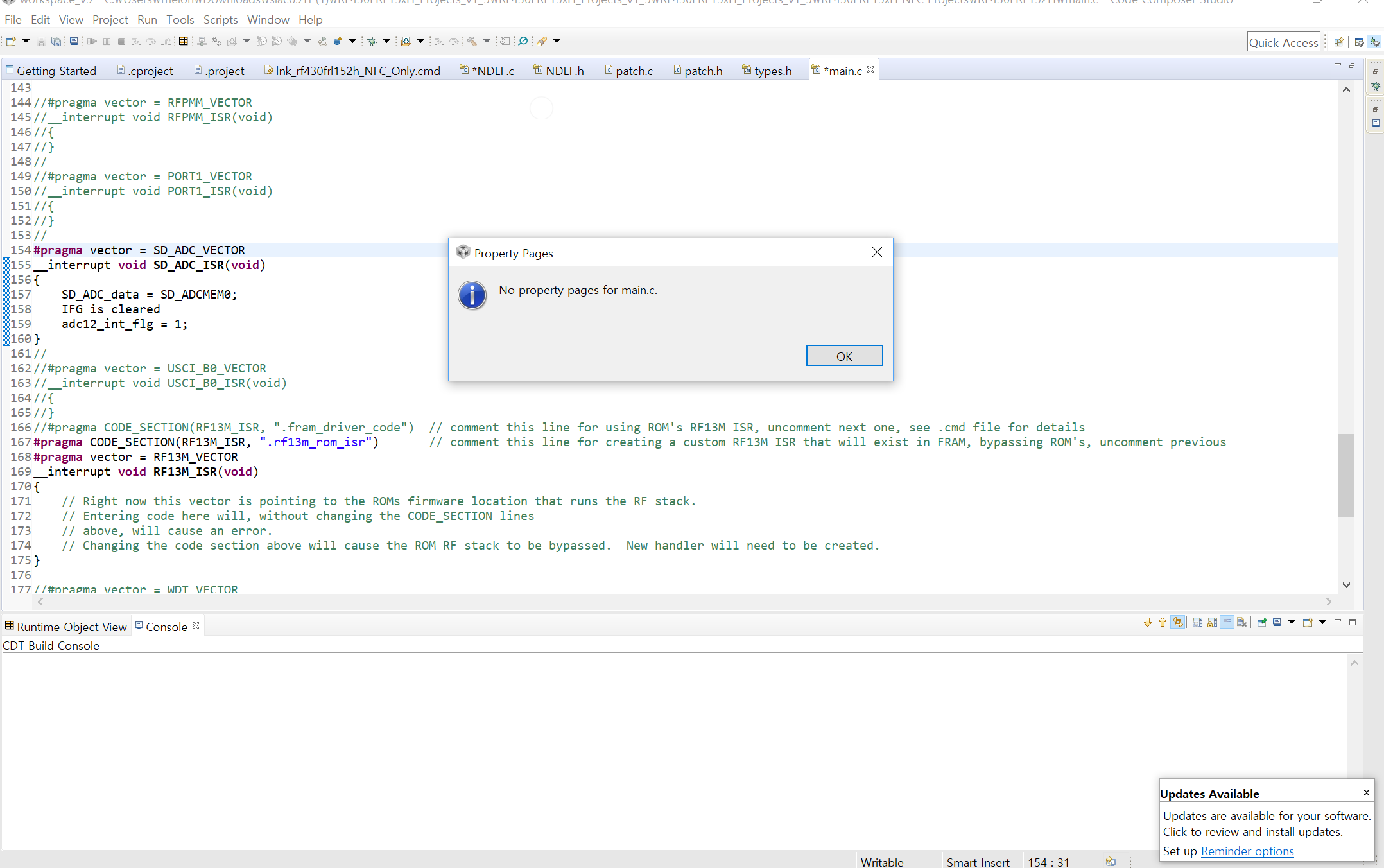This screenshot has width=1384, height=868.
Task: Click the Writable status bar entry
Action: coord(882,862)
